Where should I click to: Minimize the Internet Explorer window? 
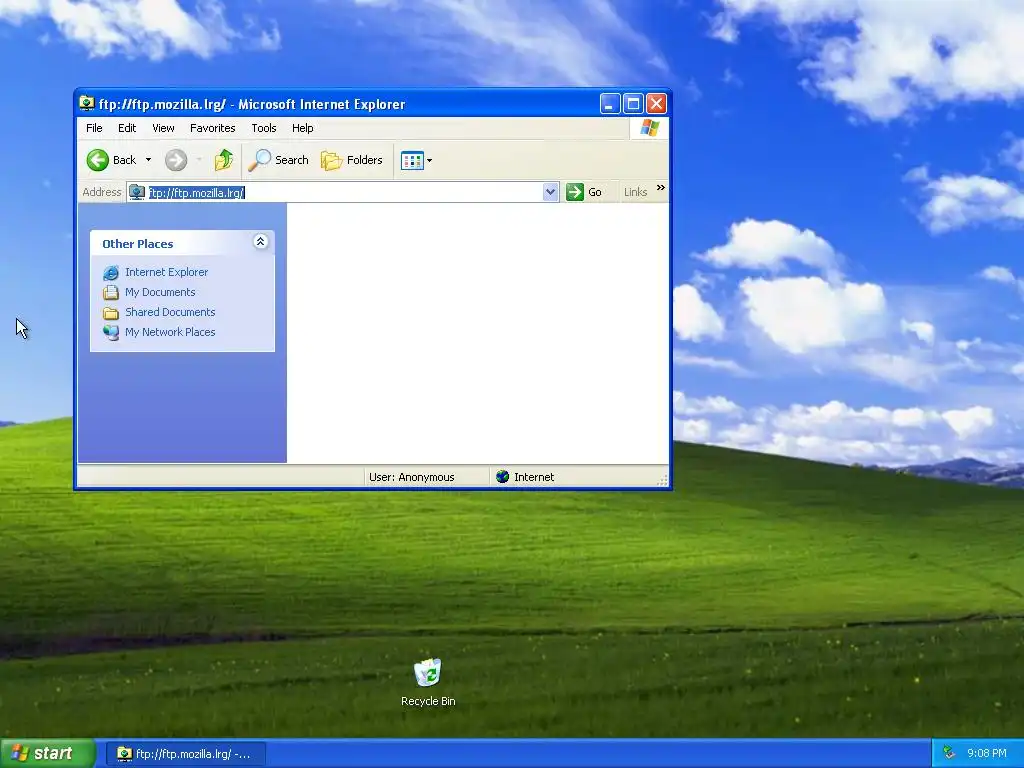(609, 104)
